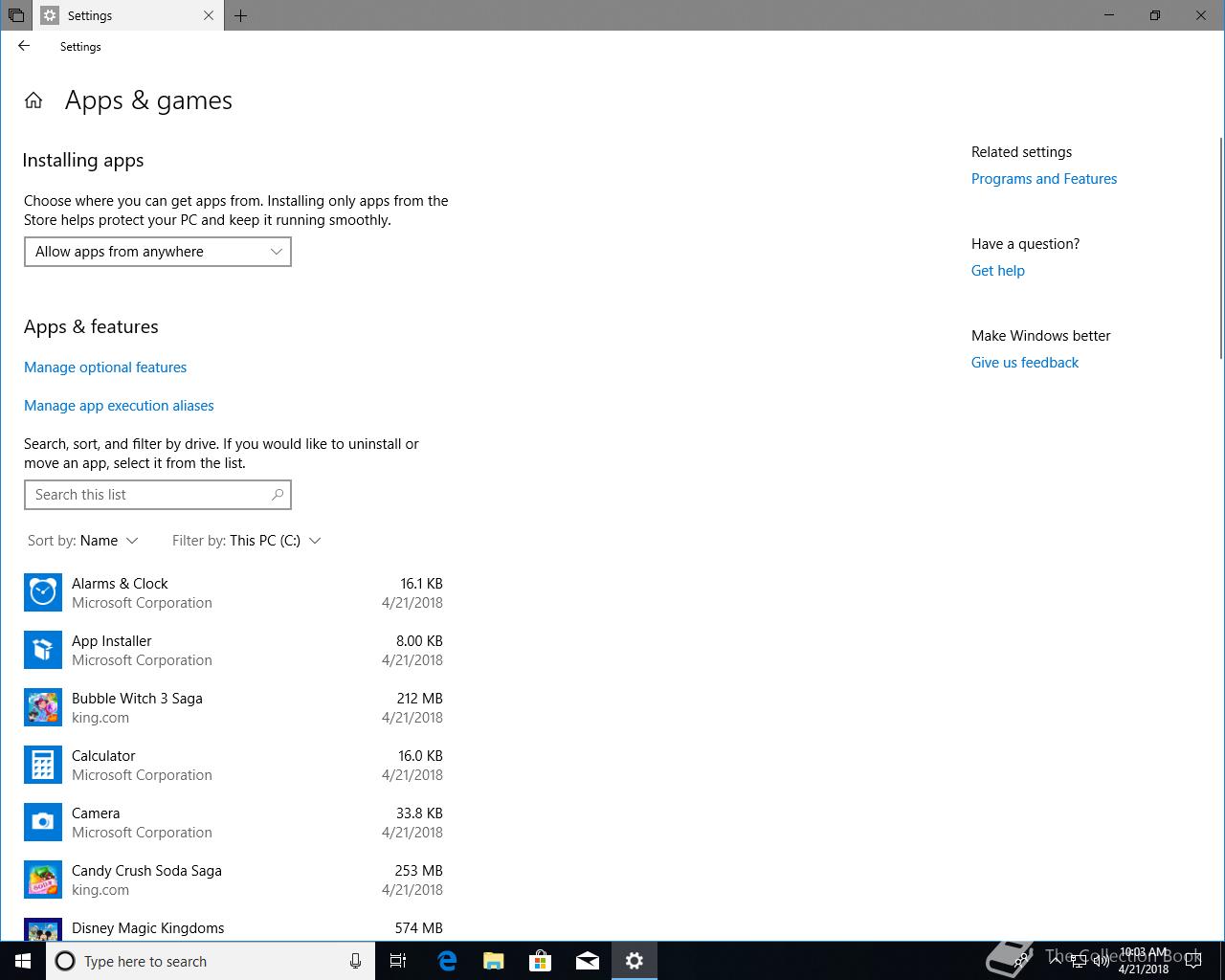Click the 574 MB size value

pyautogui.click(x=418, y=928)
